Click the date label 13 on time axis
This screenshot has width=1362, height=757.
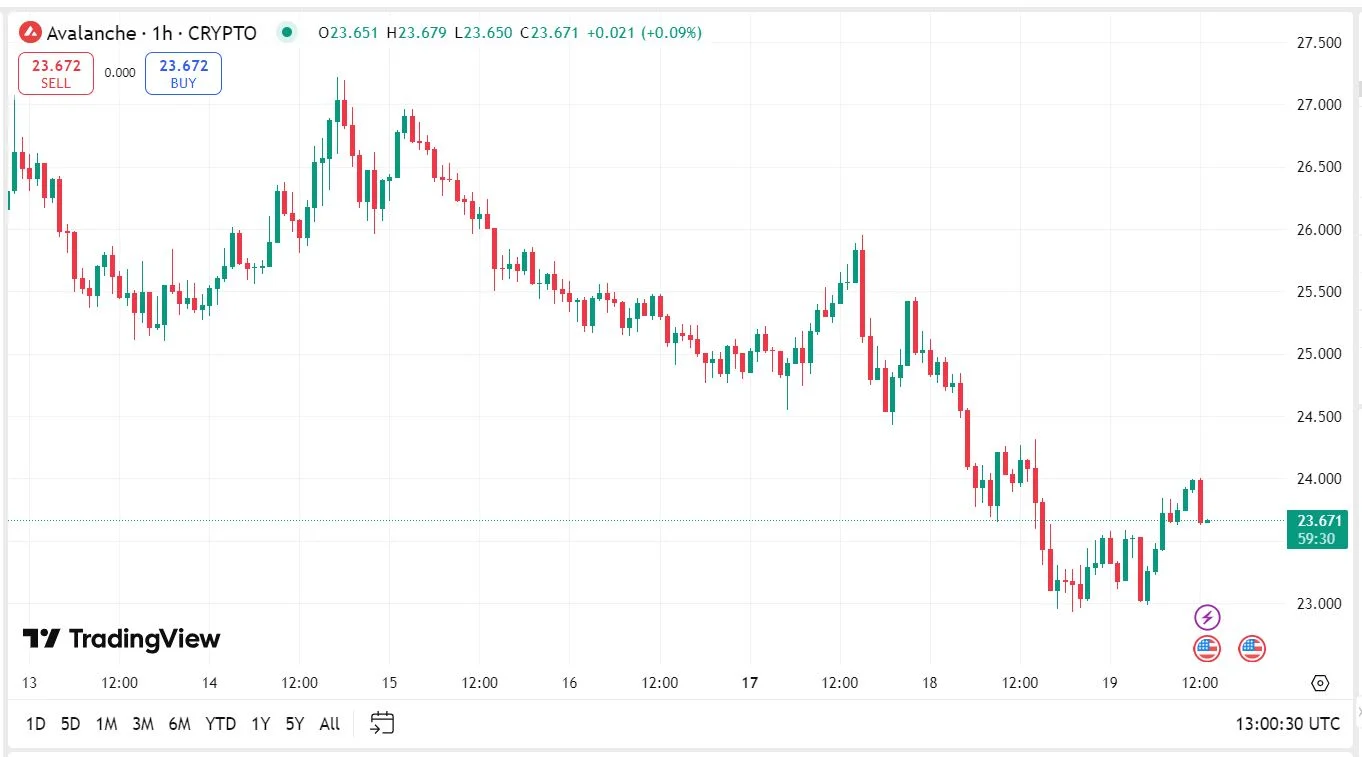coord(29,683)
